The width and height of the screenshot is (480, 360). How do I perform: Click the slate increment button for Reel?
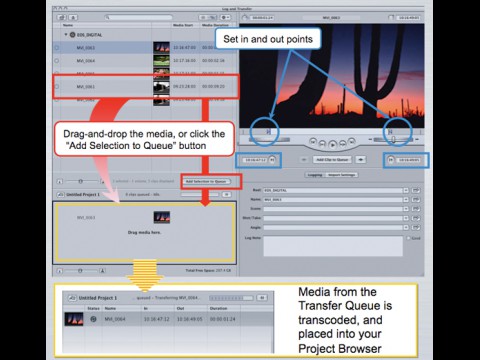416,190
